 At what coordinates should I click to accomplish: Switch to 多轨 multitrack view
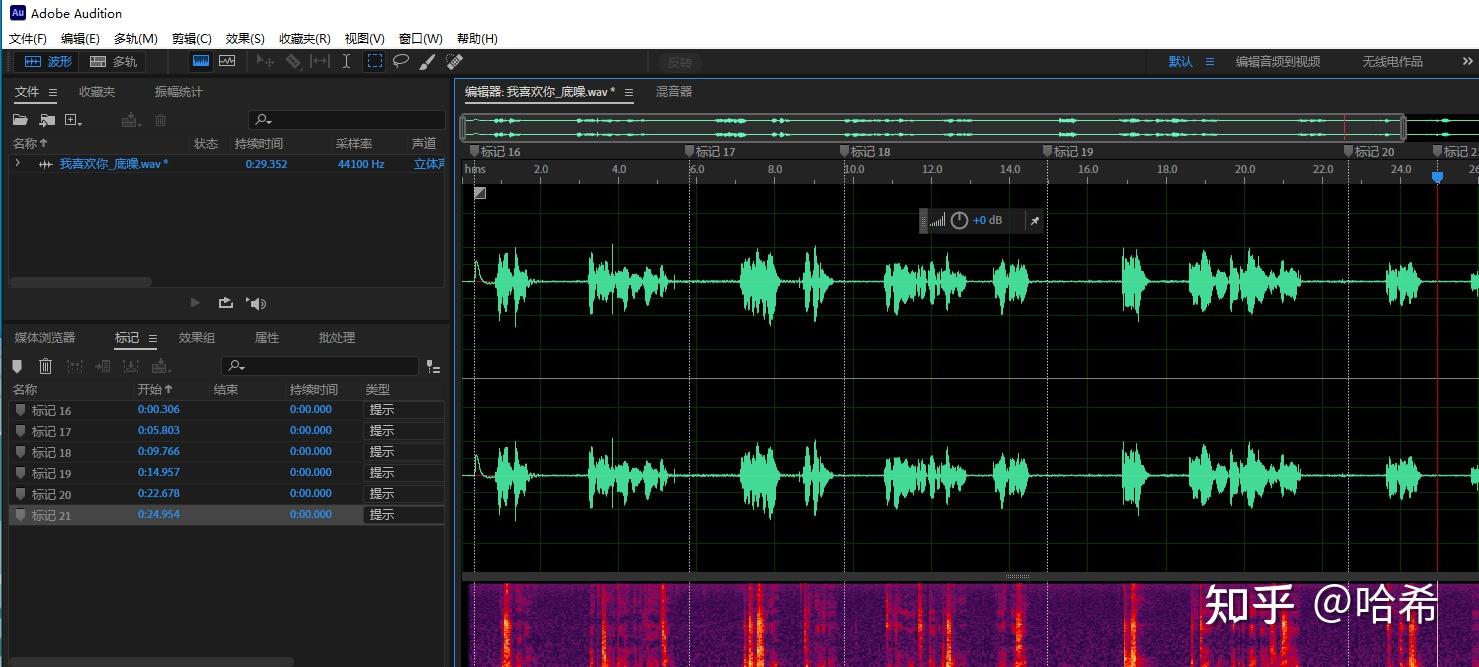pyautogui.click(x=113, y=62)
